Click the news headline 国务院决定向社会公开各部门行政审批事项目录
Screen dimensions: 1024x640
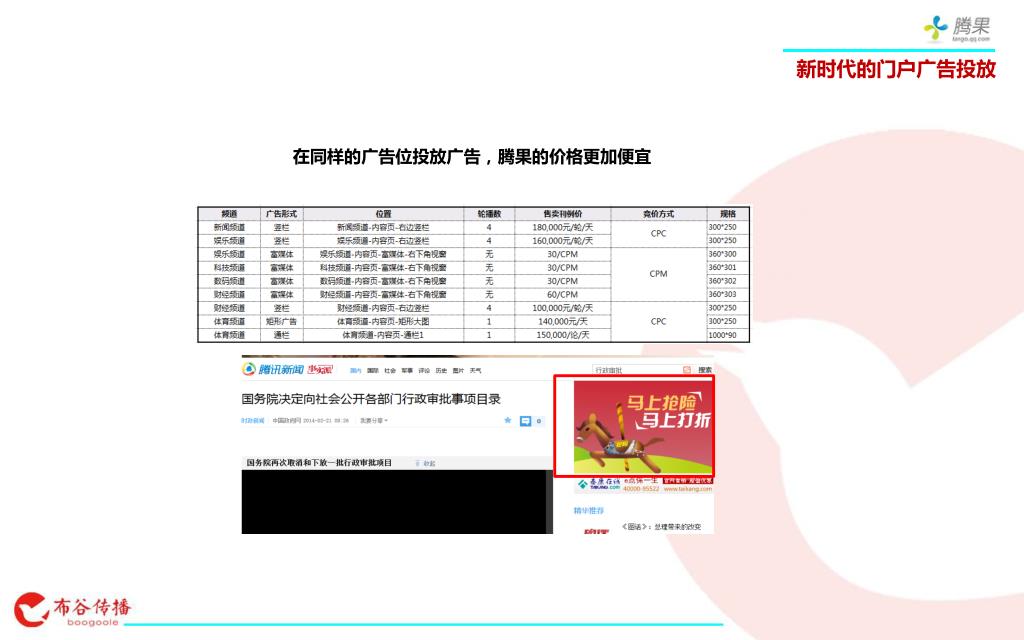point(370,399)
